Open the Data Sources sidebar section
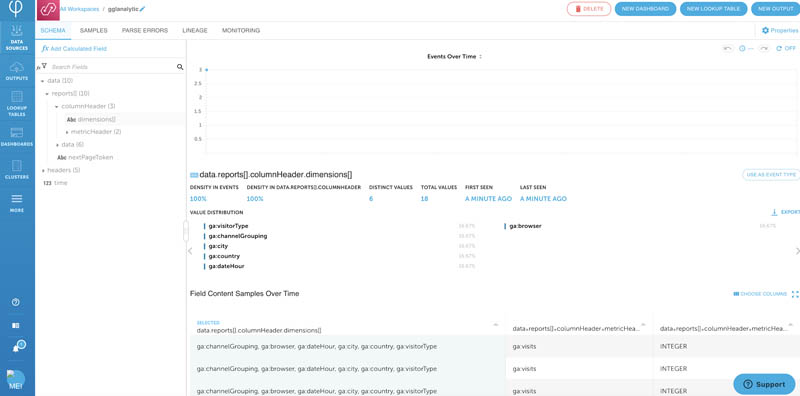Image resolution: width=800 pixels, height=396 pixels. [17, 37]
